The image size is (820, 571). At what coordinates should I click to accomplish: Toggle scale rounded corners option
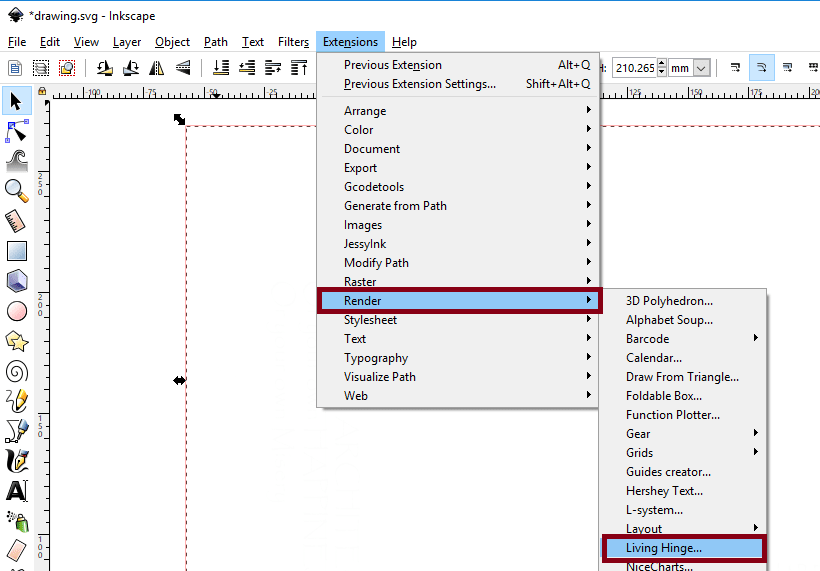761,67
